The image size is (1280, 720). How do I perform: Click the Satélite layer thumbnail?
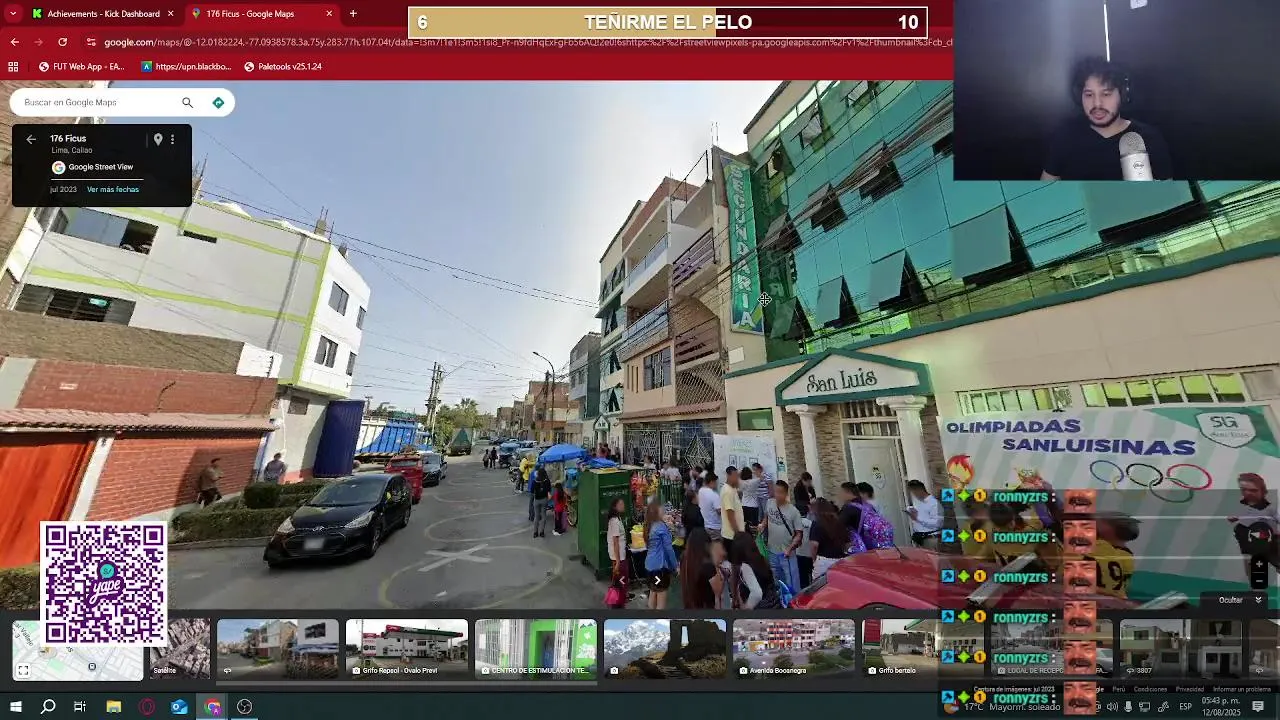coord(180,648)
